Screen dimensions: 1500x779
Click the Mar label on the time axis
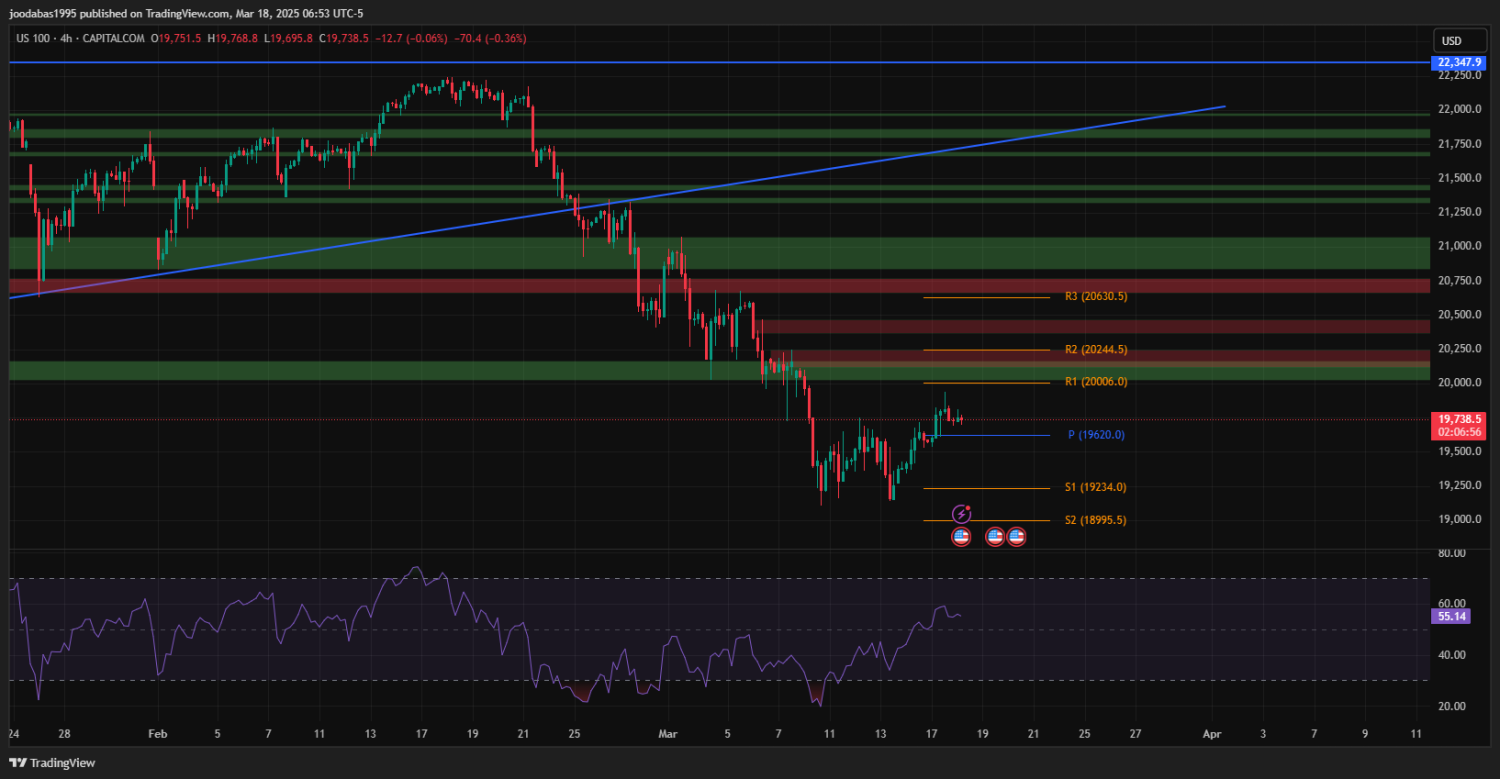[669, 734]
